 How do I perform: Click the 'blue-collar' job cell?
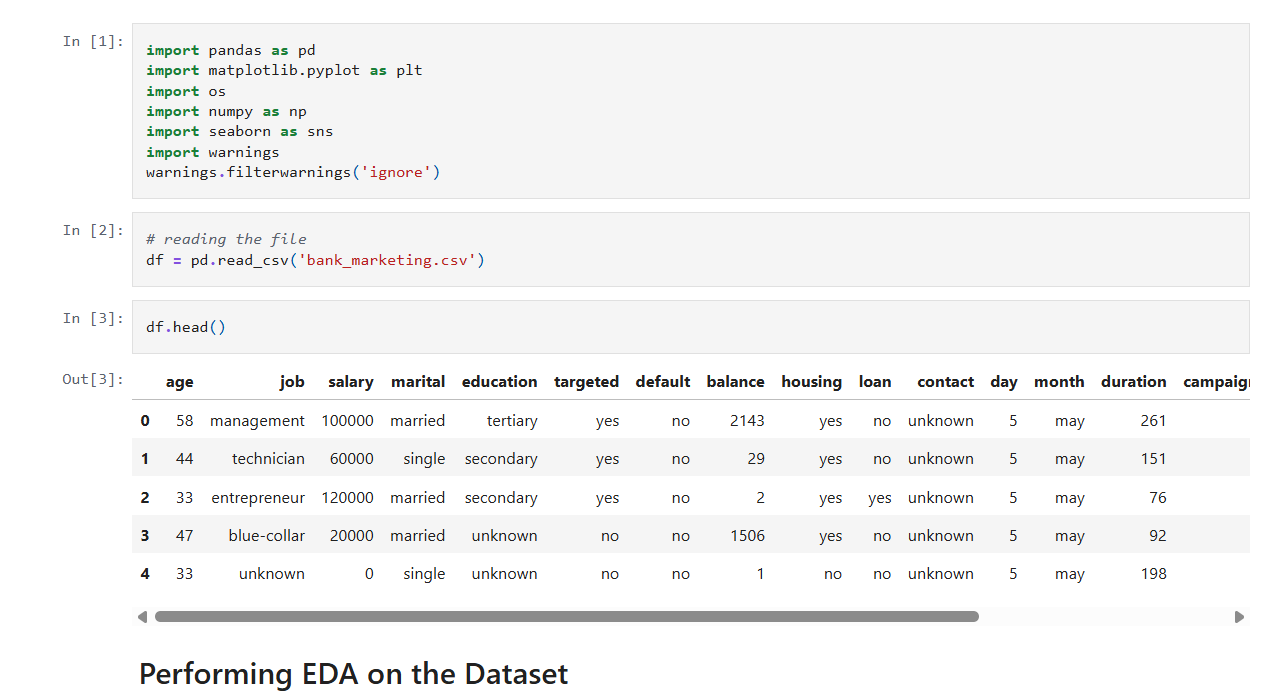tap(267, 536)
